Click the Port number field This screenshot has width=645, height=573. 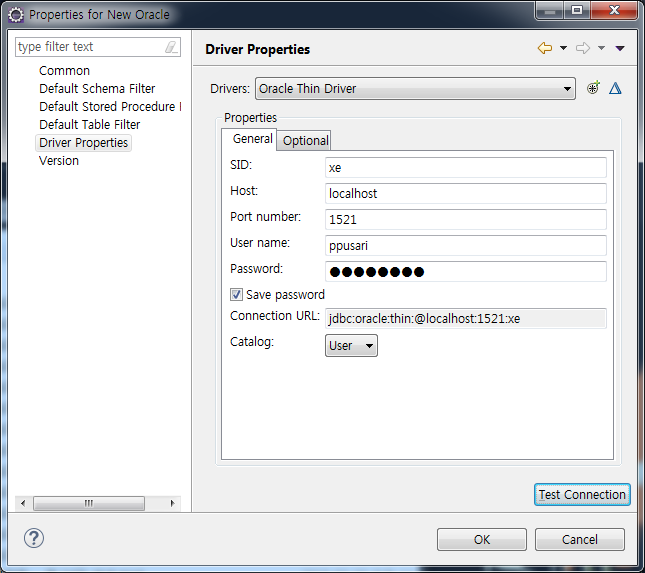465,219
